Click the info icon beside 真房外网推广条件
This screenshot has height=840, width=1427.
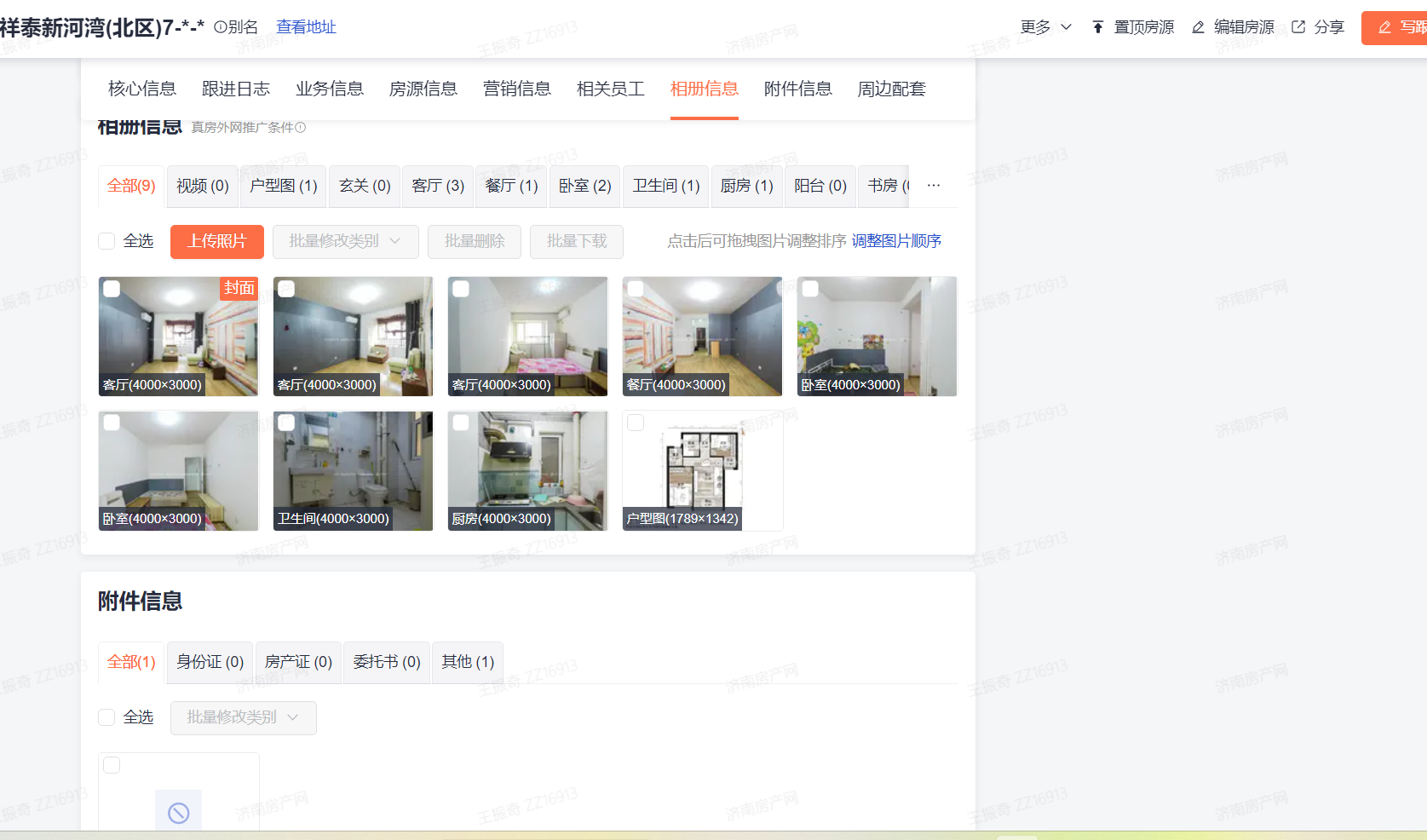[301, 128]
